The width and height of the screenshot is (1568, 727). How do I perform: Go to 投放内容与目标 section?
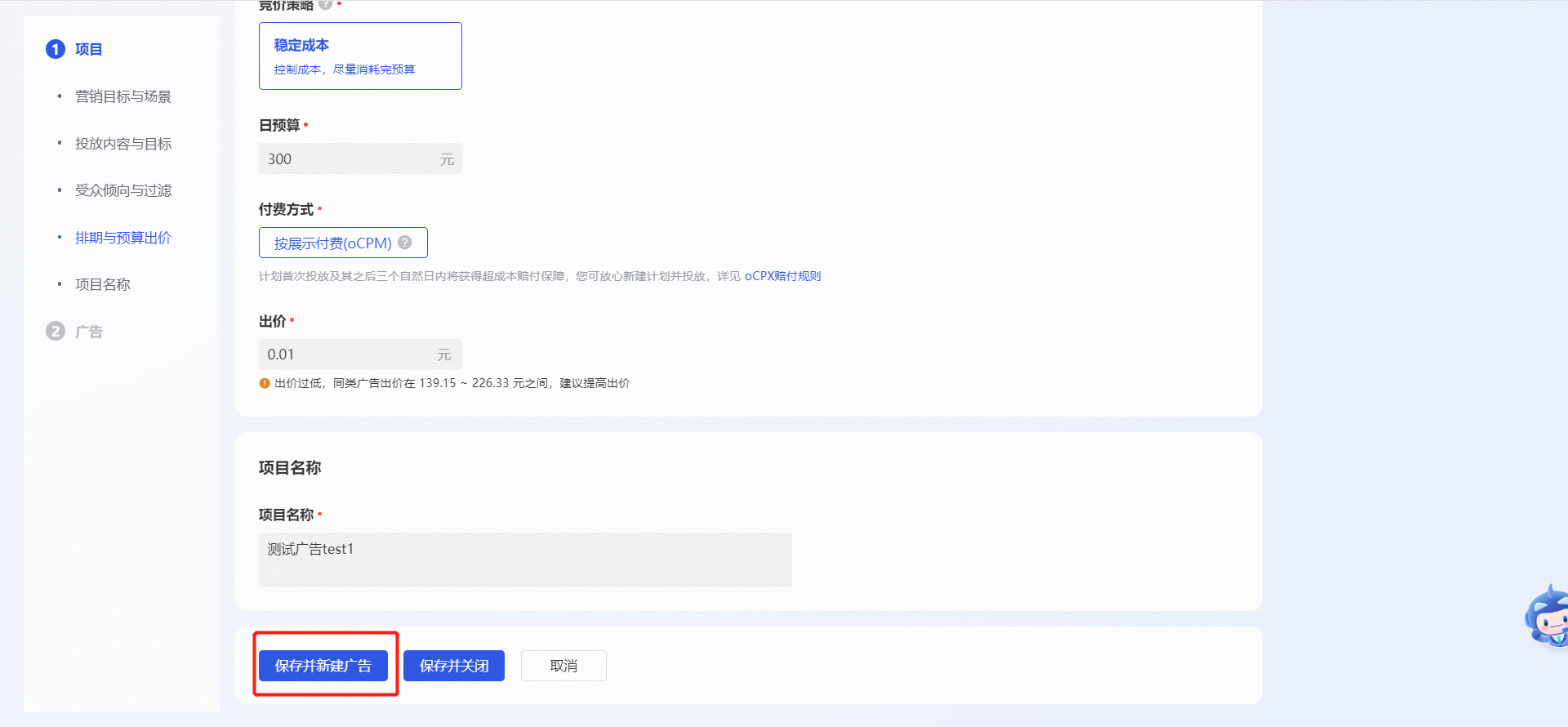(123, 144)
